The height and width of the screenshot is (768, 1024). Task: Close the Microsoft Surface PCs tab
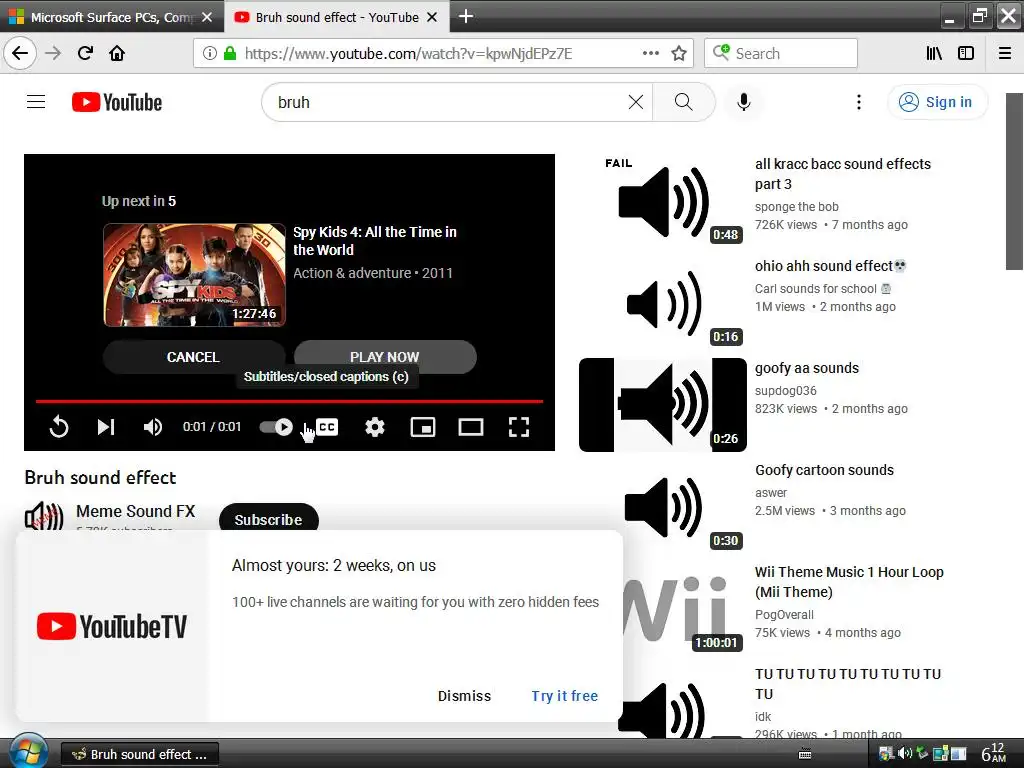207,17
